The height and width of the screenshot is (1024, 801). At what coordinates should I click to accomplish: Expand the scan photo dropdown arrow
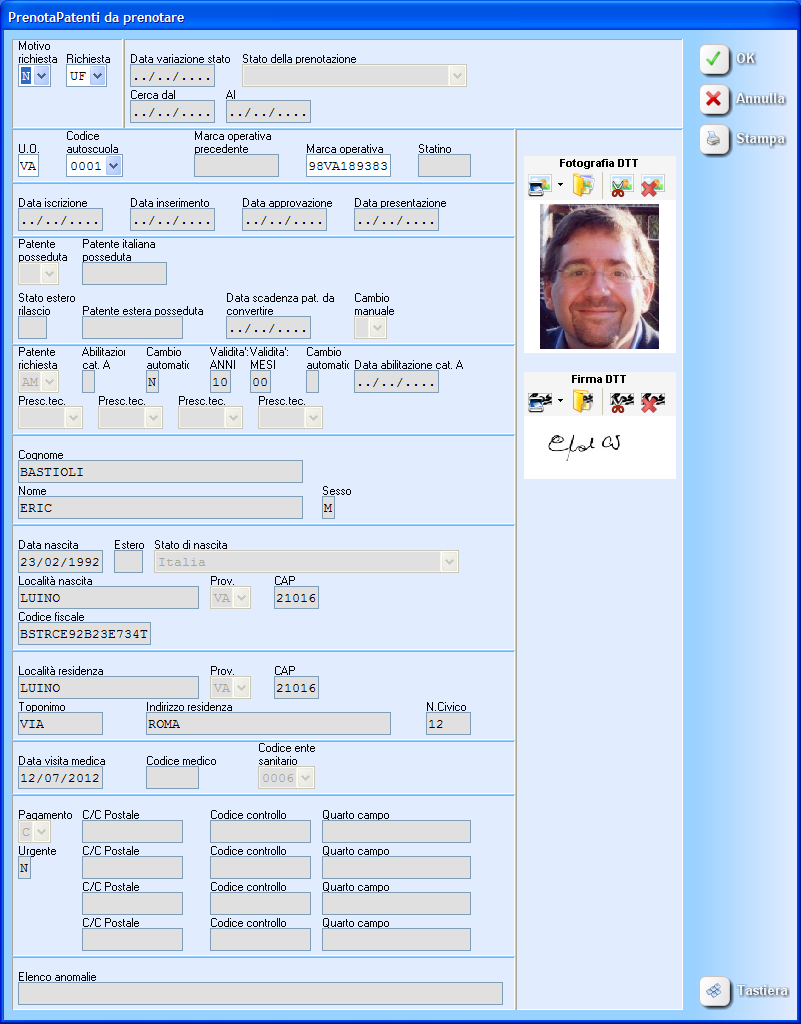560,185
